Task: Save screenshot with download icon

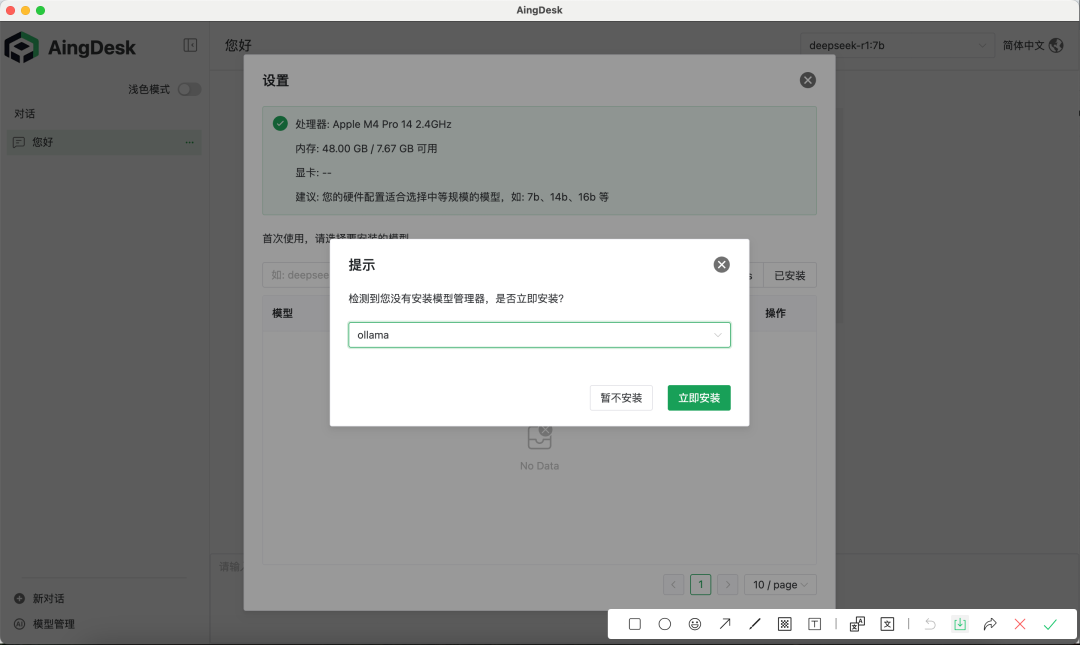Action: 960,624
